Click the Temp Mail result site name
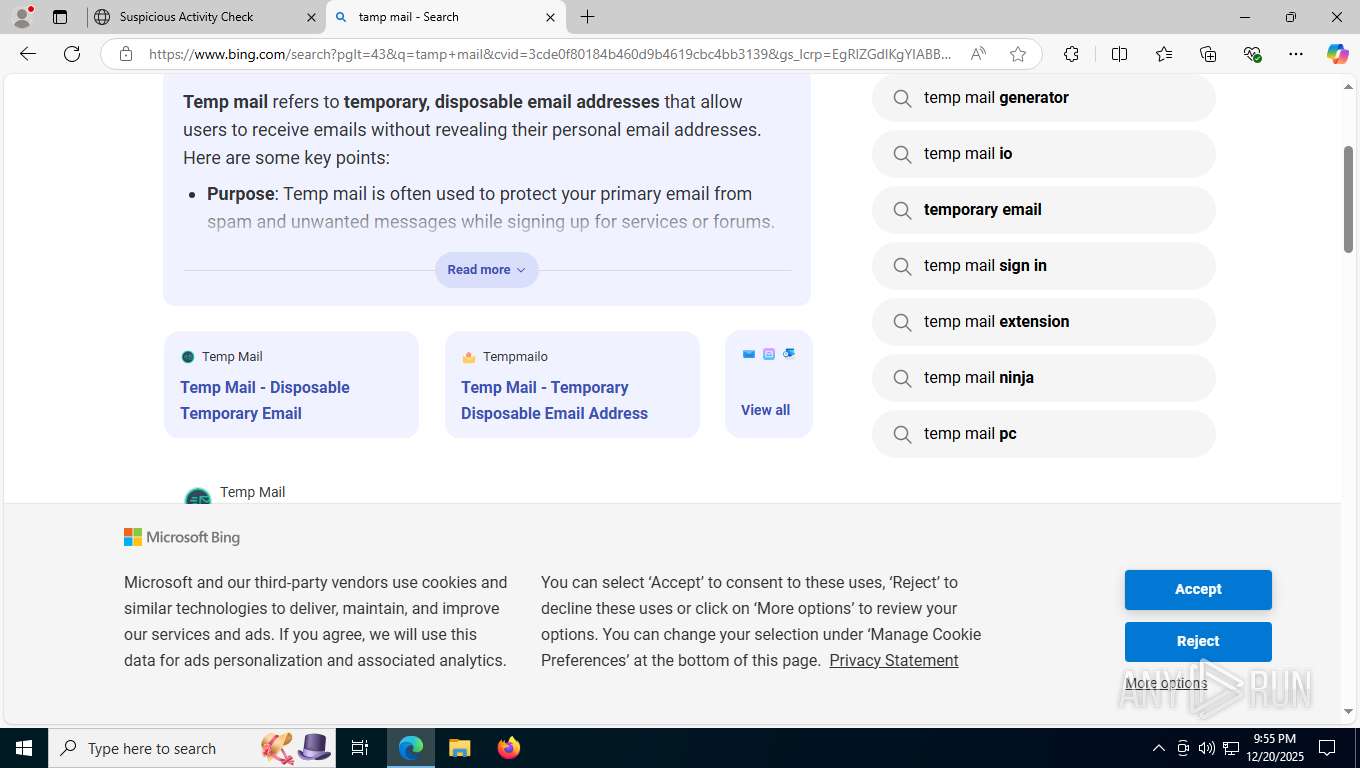 (x=252, y=492)
